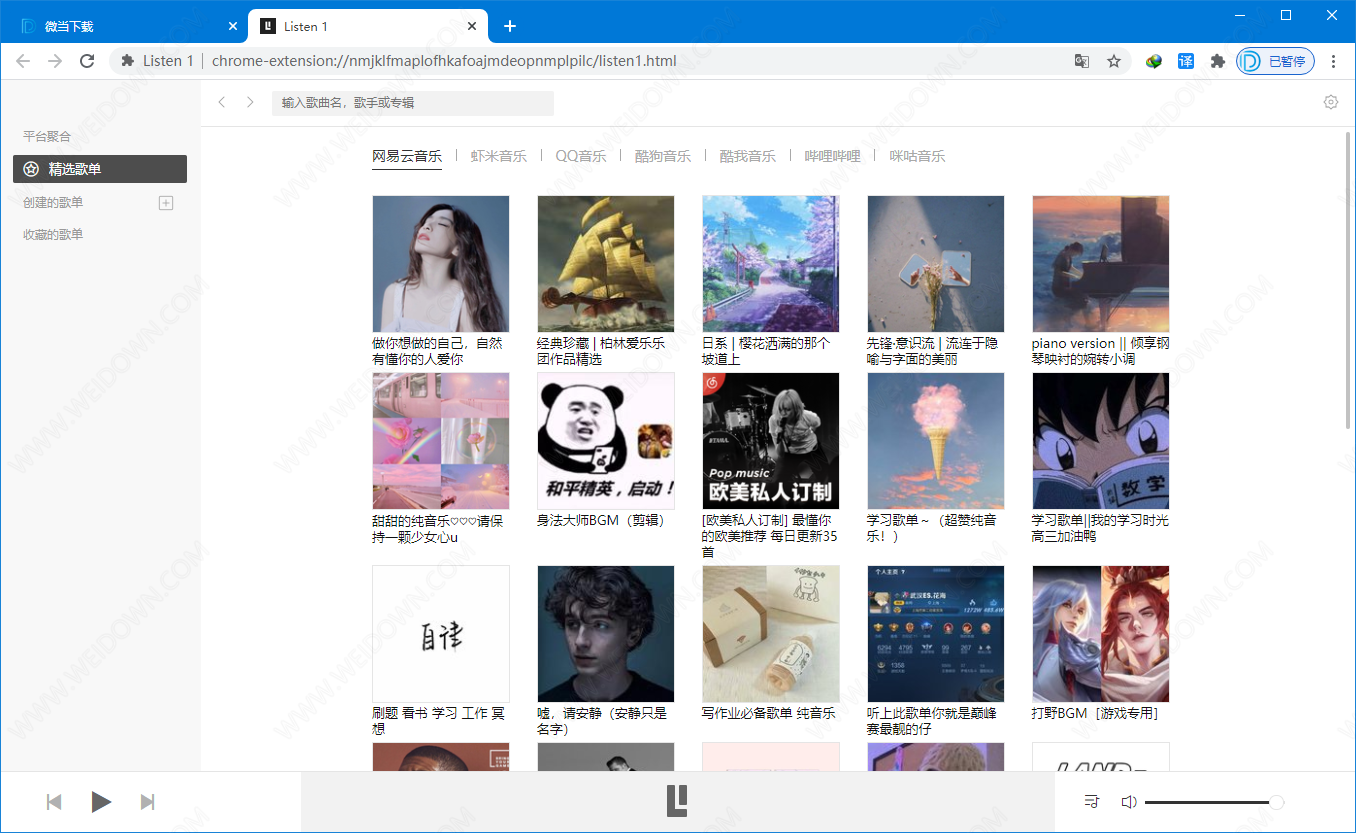Viewport: 1356px width, 833px height.
Task: Open the 先锋·意识流 playlist cover
Action: click(936, 264)
